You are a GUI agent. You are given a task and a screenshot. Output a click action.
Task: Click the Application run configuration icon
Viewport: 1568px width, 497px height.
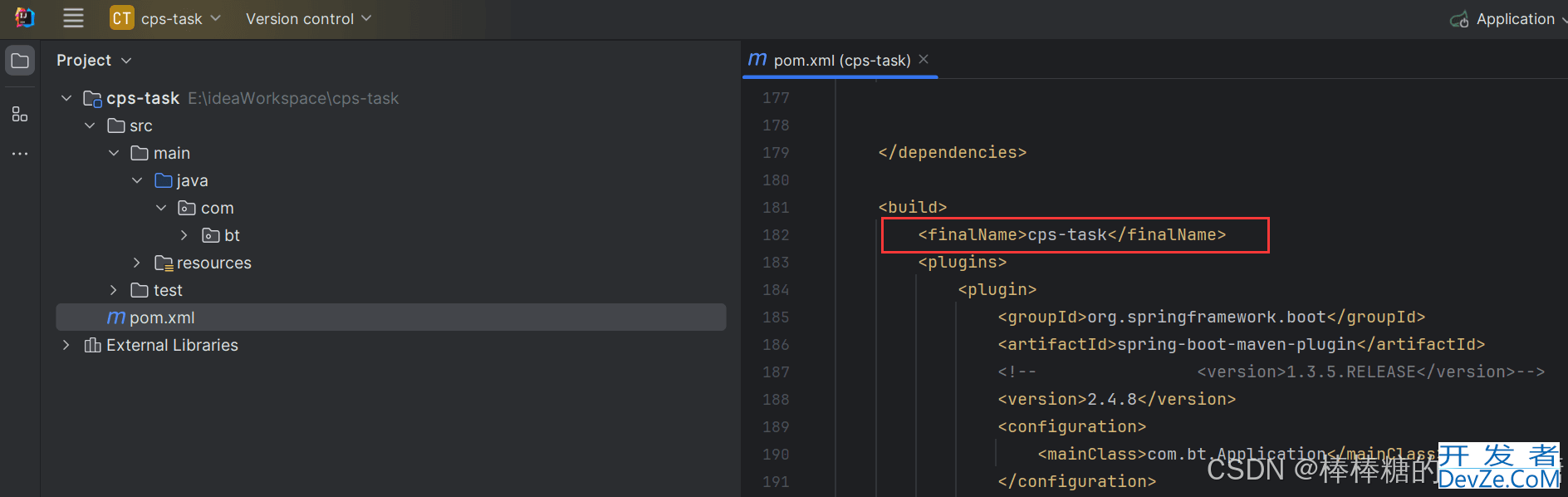[x=1459, y=19]
